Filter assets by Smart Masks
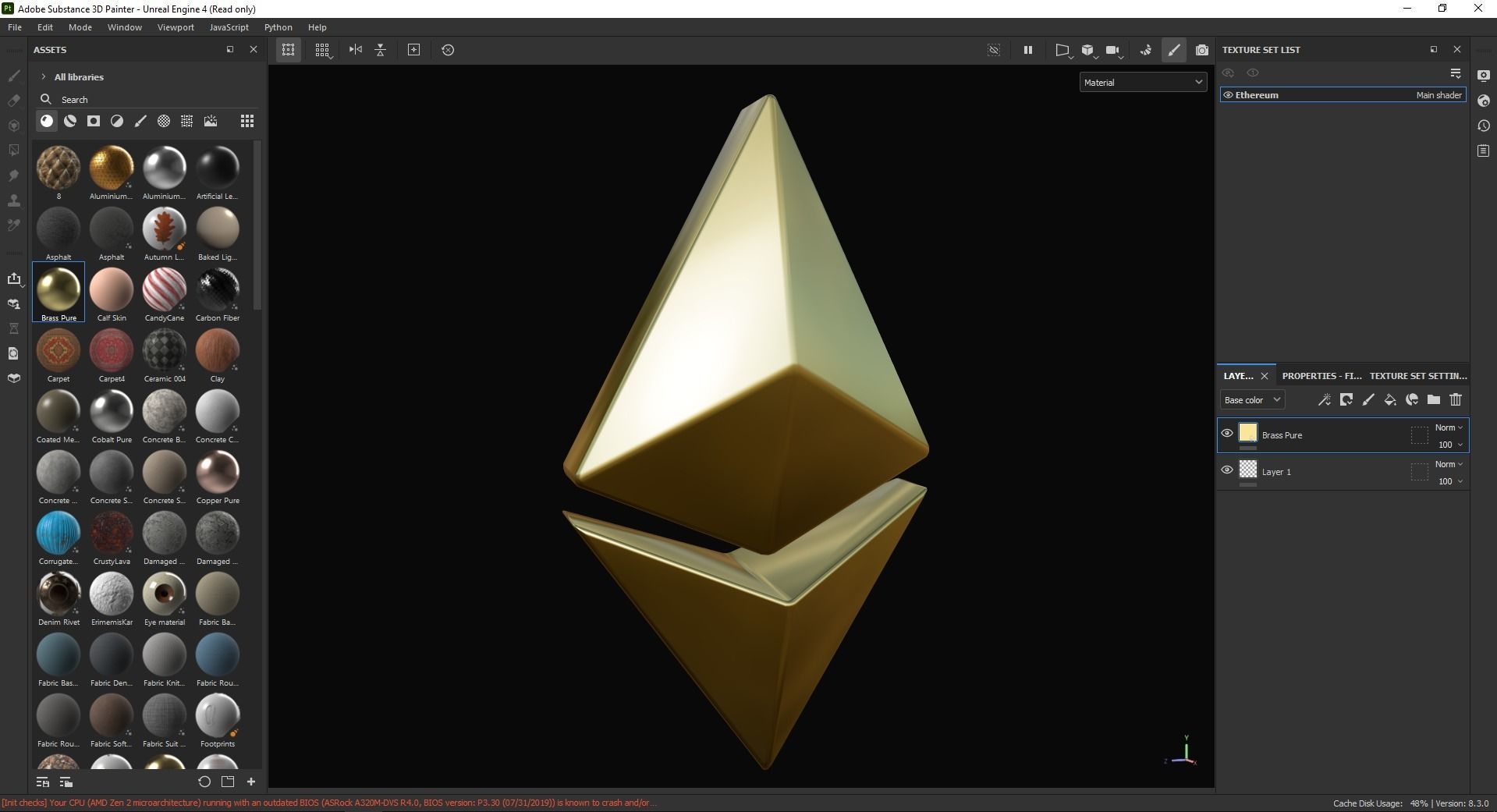Image resolution: width=1497 pixels, height=812 pixels. 94,121
